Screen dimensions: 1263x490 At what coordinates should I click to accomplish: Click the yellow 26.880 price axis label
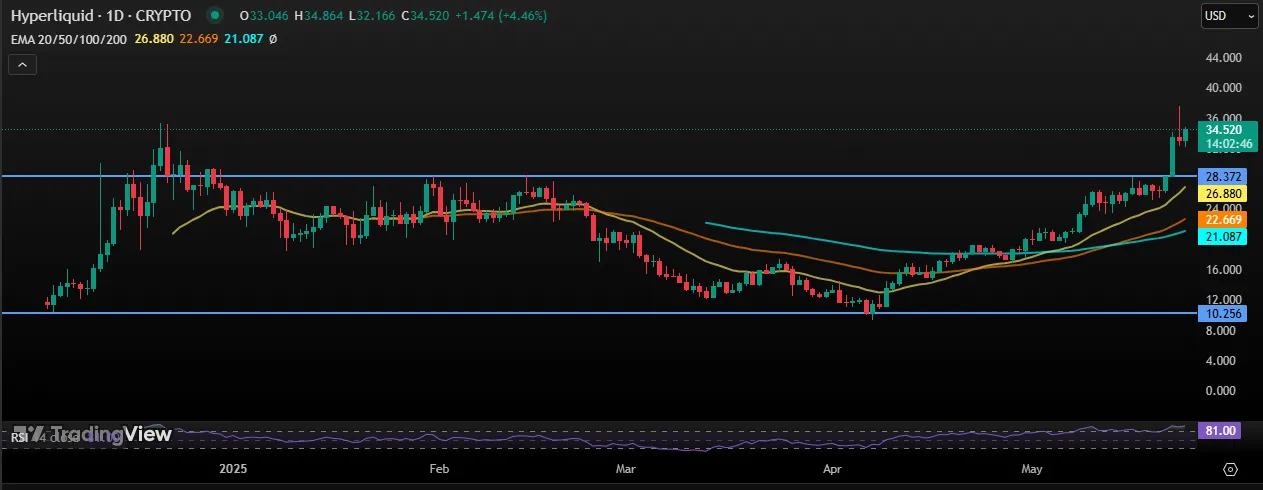click(x=1223, y=194)
